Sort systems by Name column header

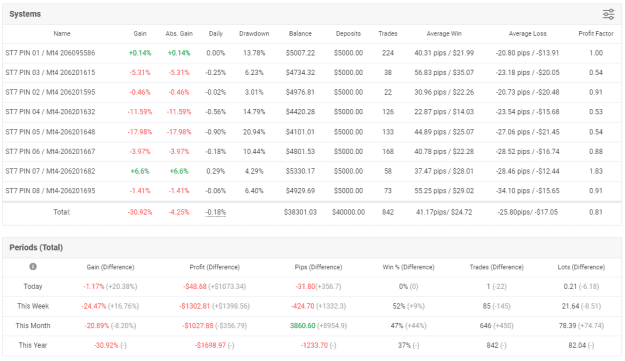pyautogui.click(x=62, y=34)
